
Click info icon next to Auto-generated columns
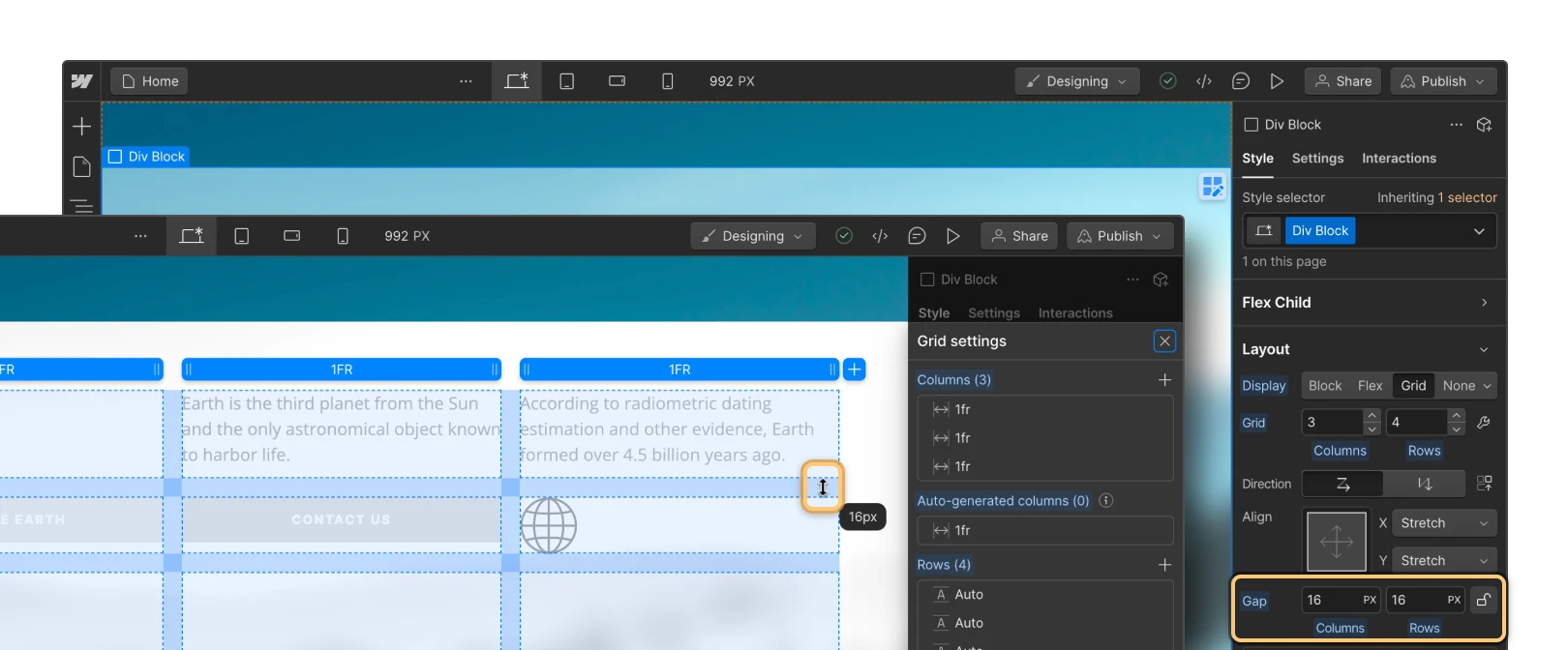(x=1106, y=501)
